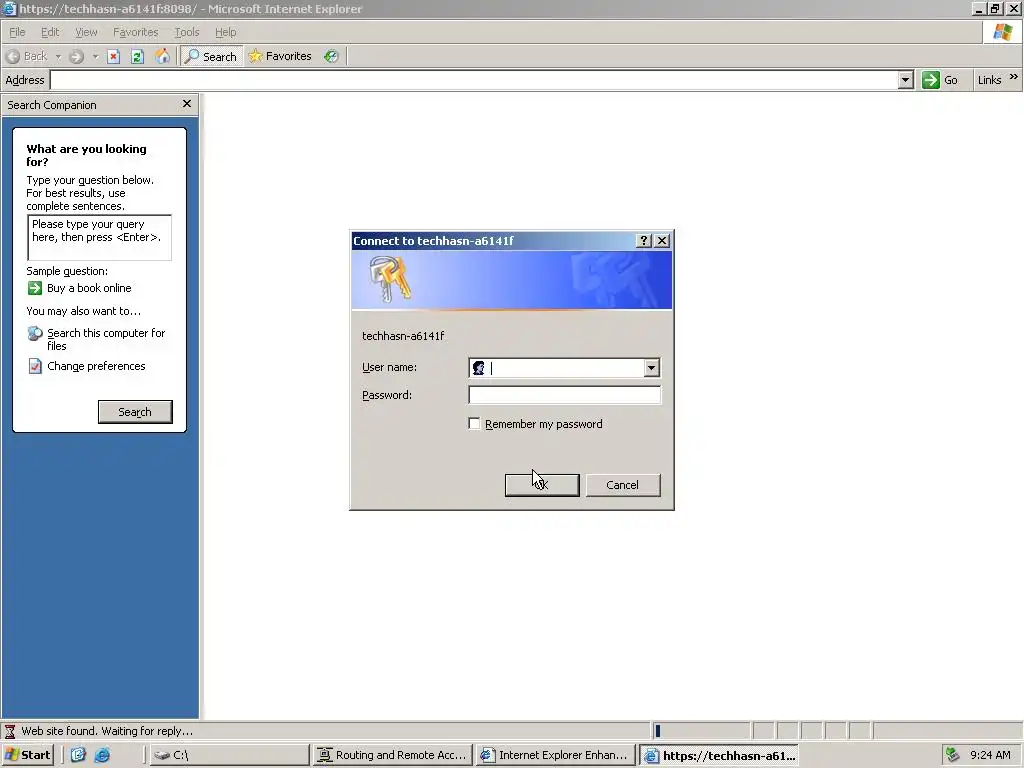This screenshot has width=1024, height=768.
Task: Open the Edit menu
Action: point(50,32)
